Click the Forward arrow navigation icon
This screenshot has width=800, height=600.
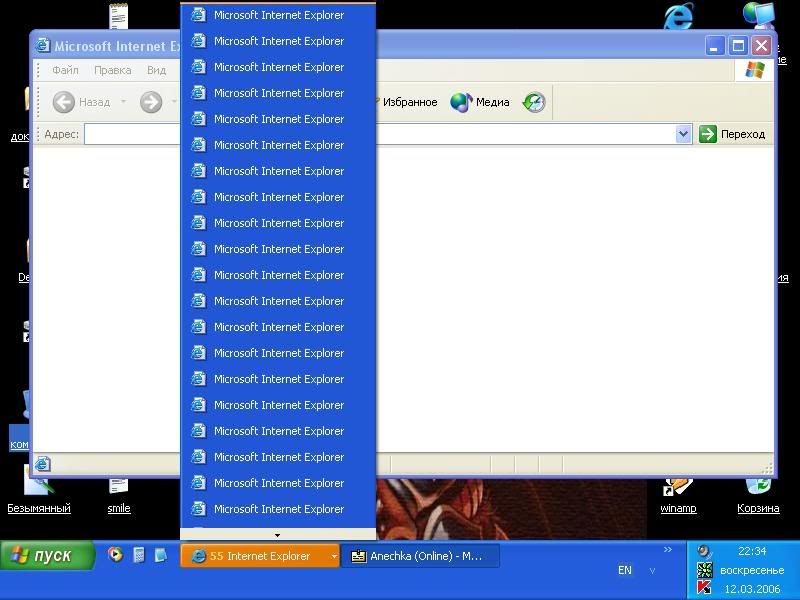tap(151, 102)
